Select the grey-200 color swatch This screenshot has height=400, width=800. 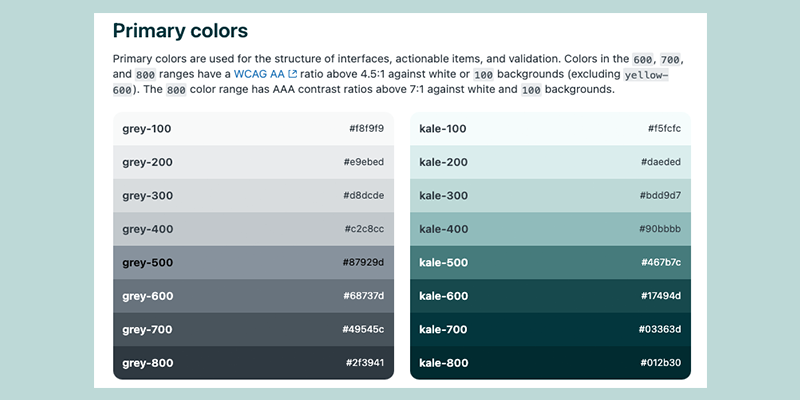254,162
